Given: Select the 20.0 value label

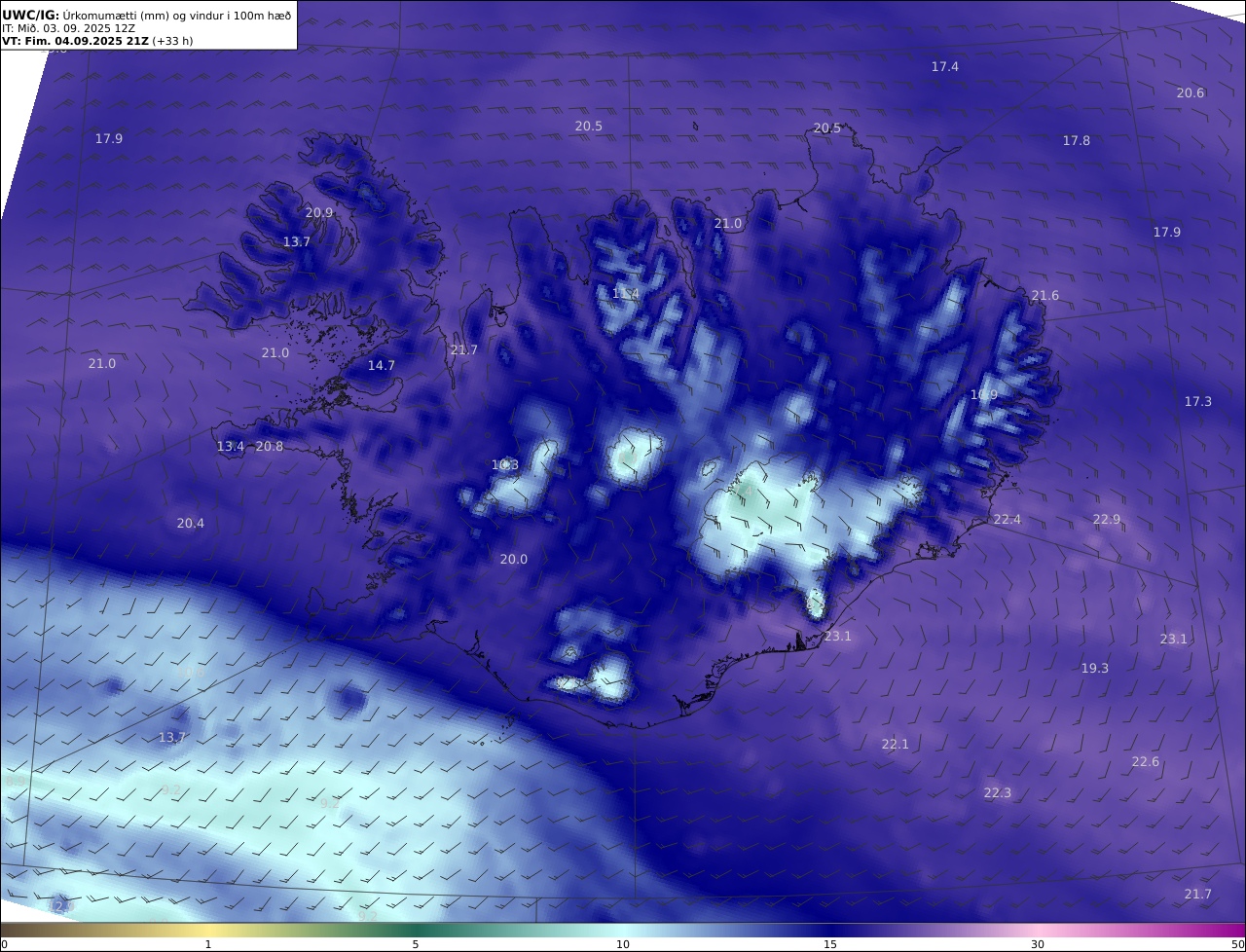Looking at the screenshot, I should click(513, 560).
